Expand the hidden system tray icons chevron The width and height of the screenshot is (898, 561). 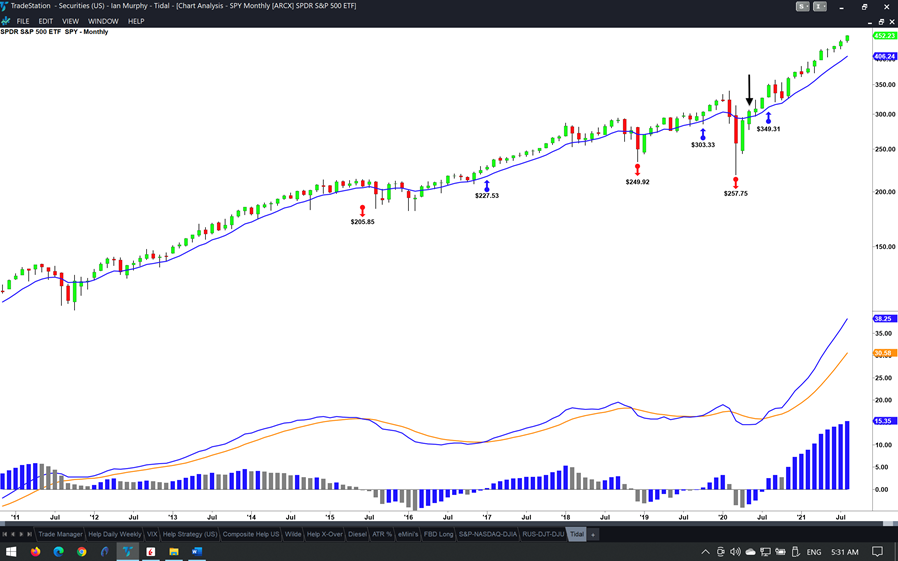pos(705,552)
